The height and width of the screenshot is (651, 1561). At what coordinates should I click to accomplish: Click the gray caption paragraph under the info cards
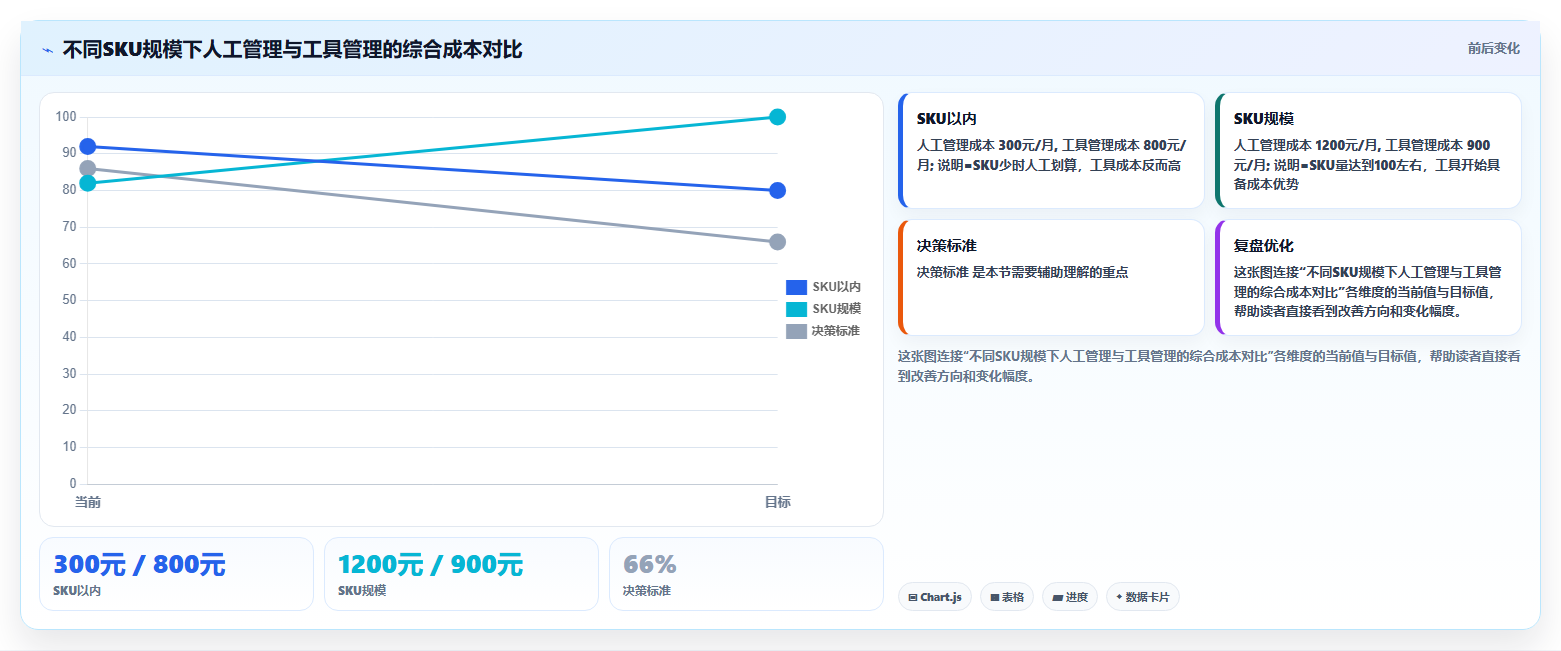(1209, 366)
